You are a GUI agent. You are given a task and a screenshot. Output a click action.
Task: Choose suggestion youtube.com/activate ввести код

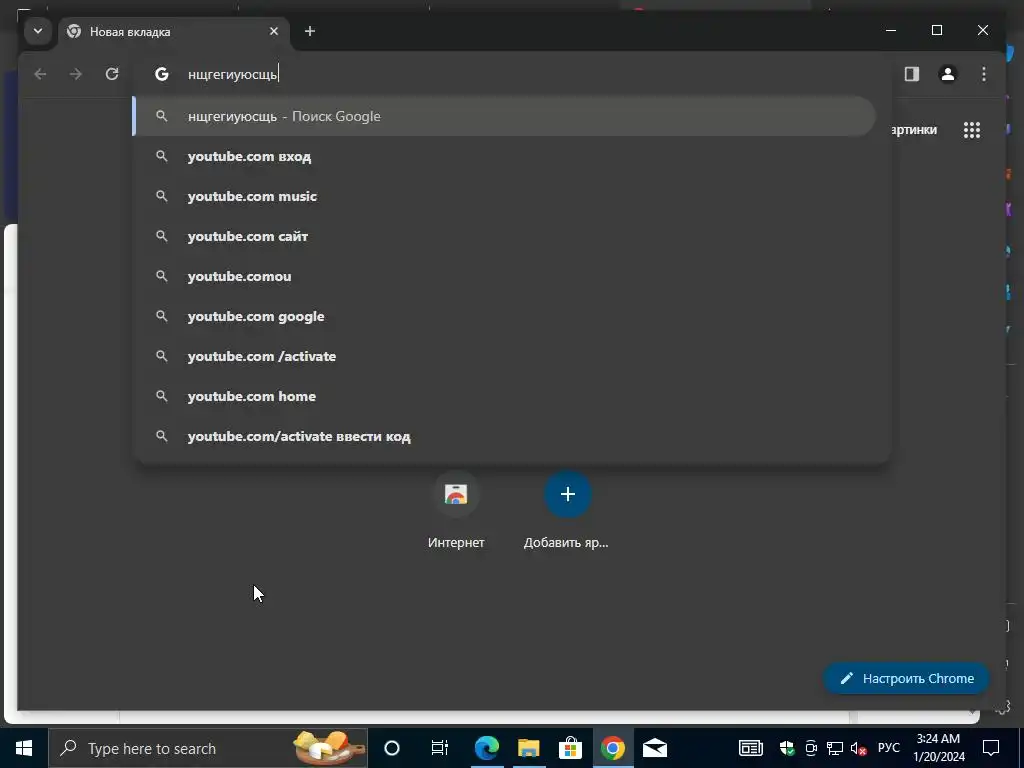pyautogui.click(x=504, y=436)
